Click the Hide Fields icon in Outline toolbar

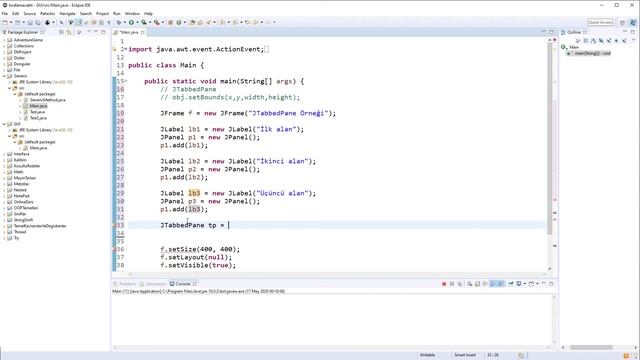click(601, 40)
